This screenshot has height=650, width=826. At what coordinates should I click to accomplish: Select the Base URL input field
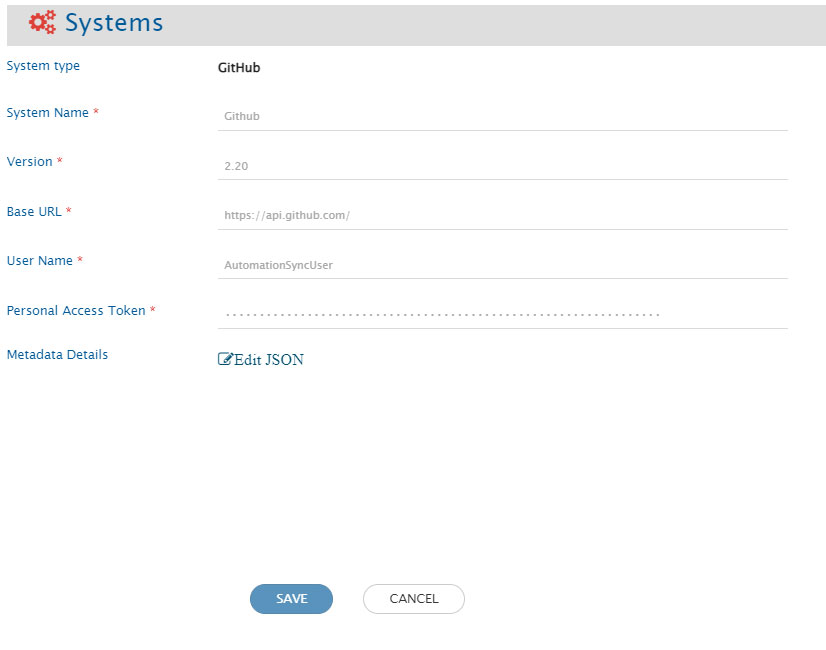pos(502,215)
